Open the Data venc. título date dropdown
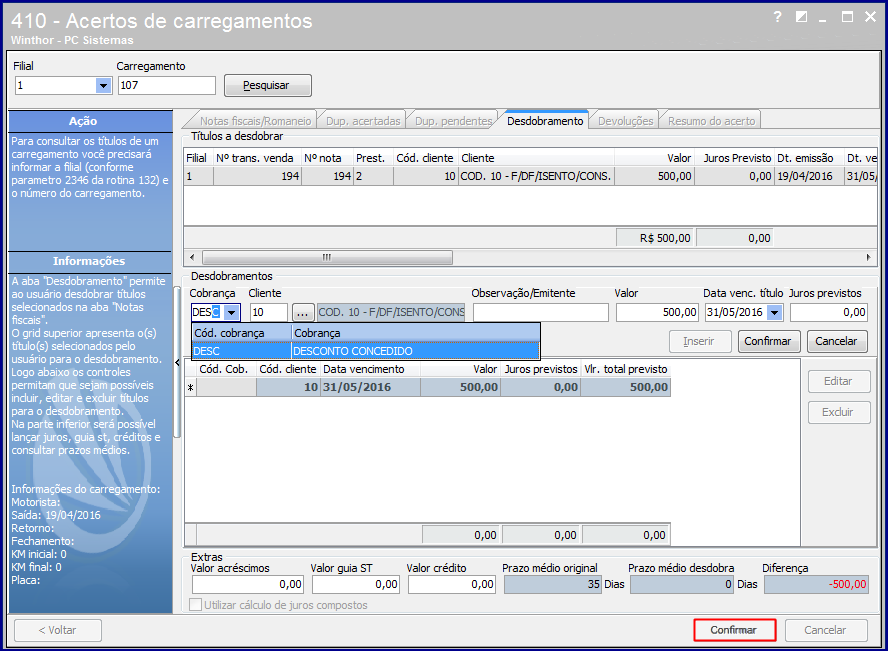The image size is (888, 651). point(775,312)
